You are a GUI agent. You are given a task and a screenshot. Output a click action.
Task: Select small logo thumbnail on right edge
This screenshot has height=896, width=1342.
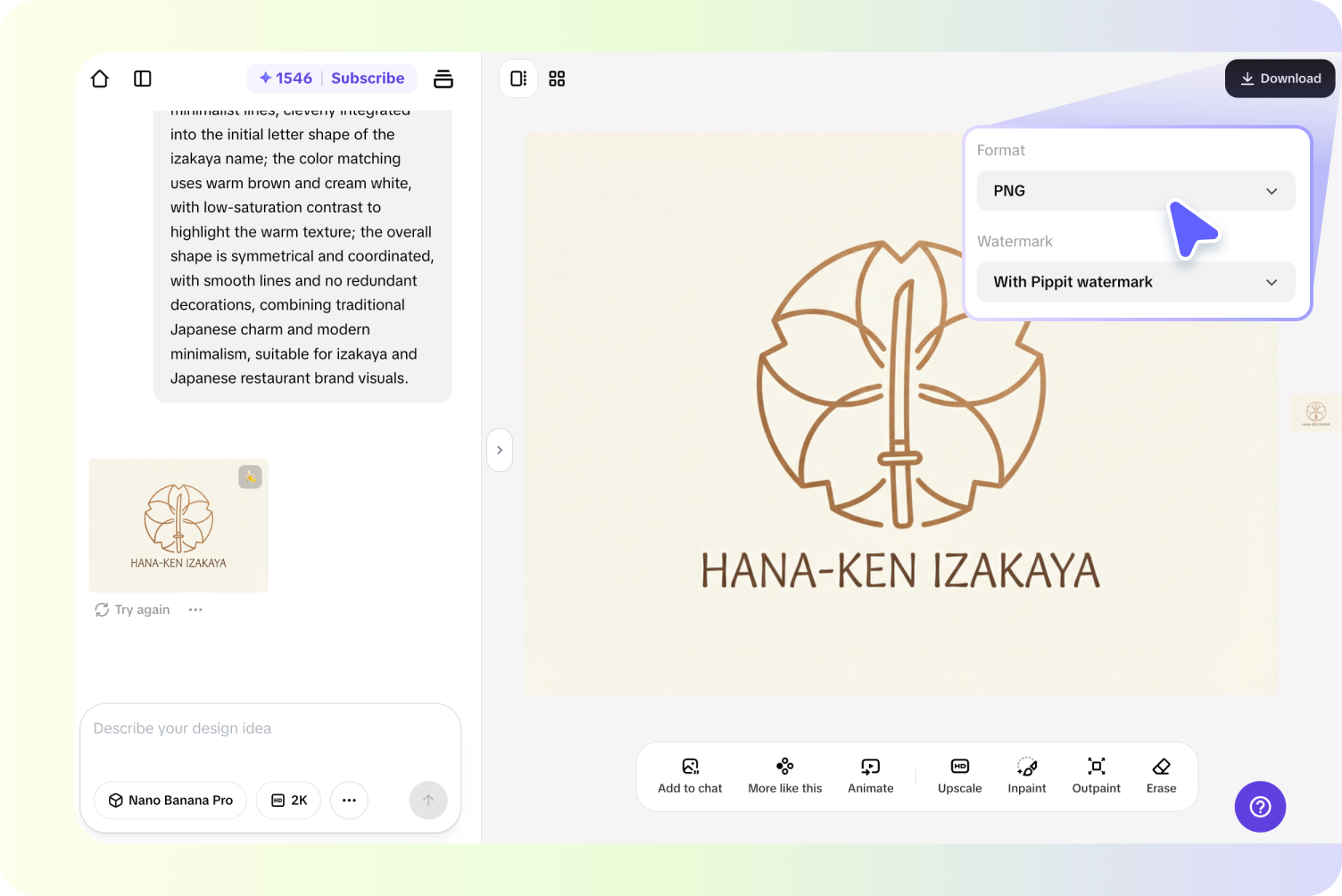click(1316, 414)
